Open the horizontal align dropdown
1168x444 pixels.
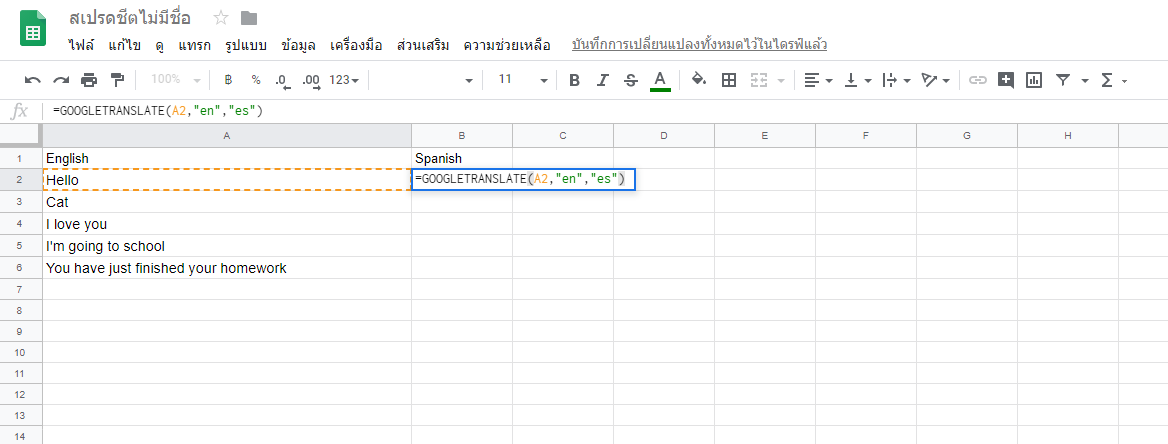click(x=819, y=80)
